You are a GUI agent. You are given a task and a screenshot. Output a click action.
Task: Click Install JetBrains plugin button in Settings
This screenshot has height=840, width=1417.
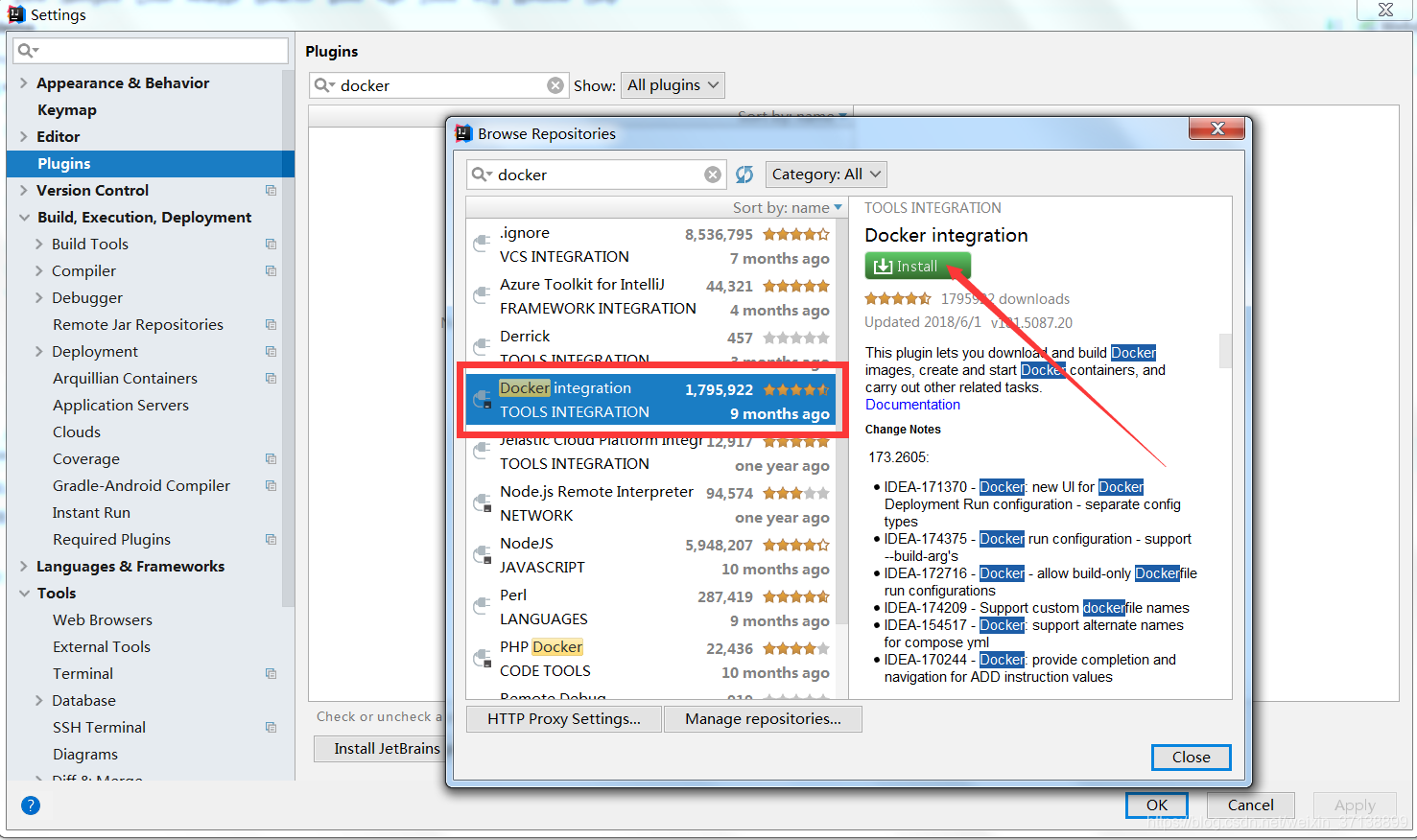coord(380,749)
